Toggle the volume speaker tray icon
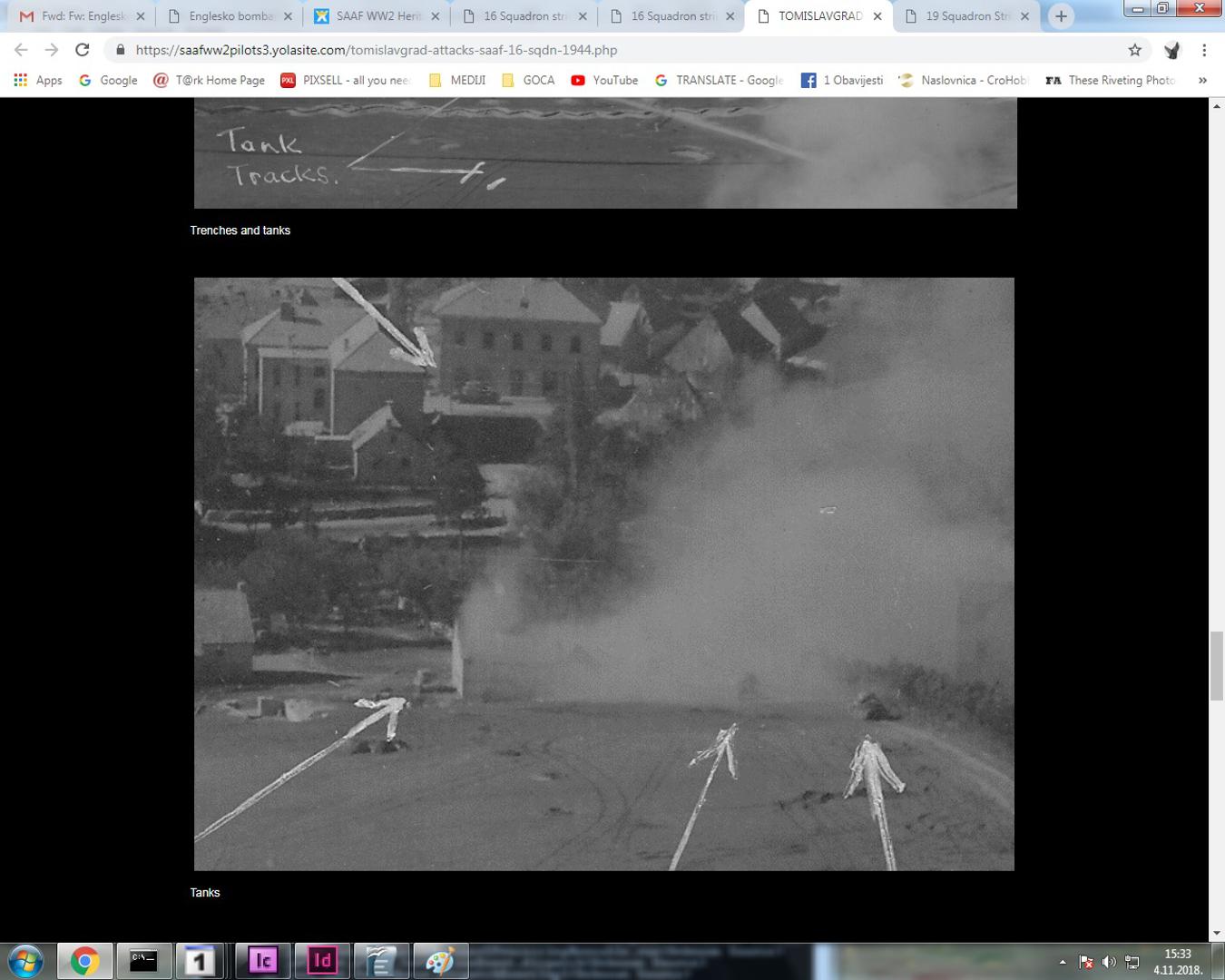Image resolution: width=1225 pixels, height=980 pixels. pyautogui.click(x=1109, y=962)
